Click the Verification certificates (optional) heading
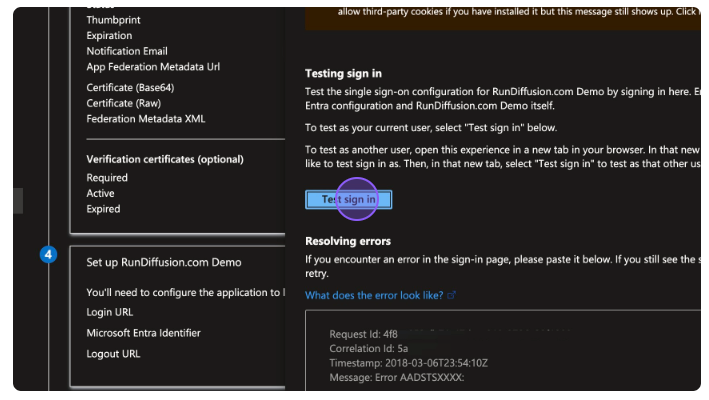The width and height of the screenshot is (709, 400). pyautogui.click(x=164, y=159)
